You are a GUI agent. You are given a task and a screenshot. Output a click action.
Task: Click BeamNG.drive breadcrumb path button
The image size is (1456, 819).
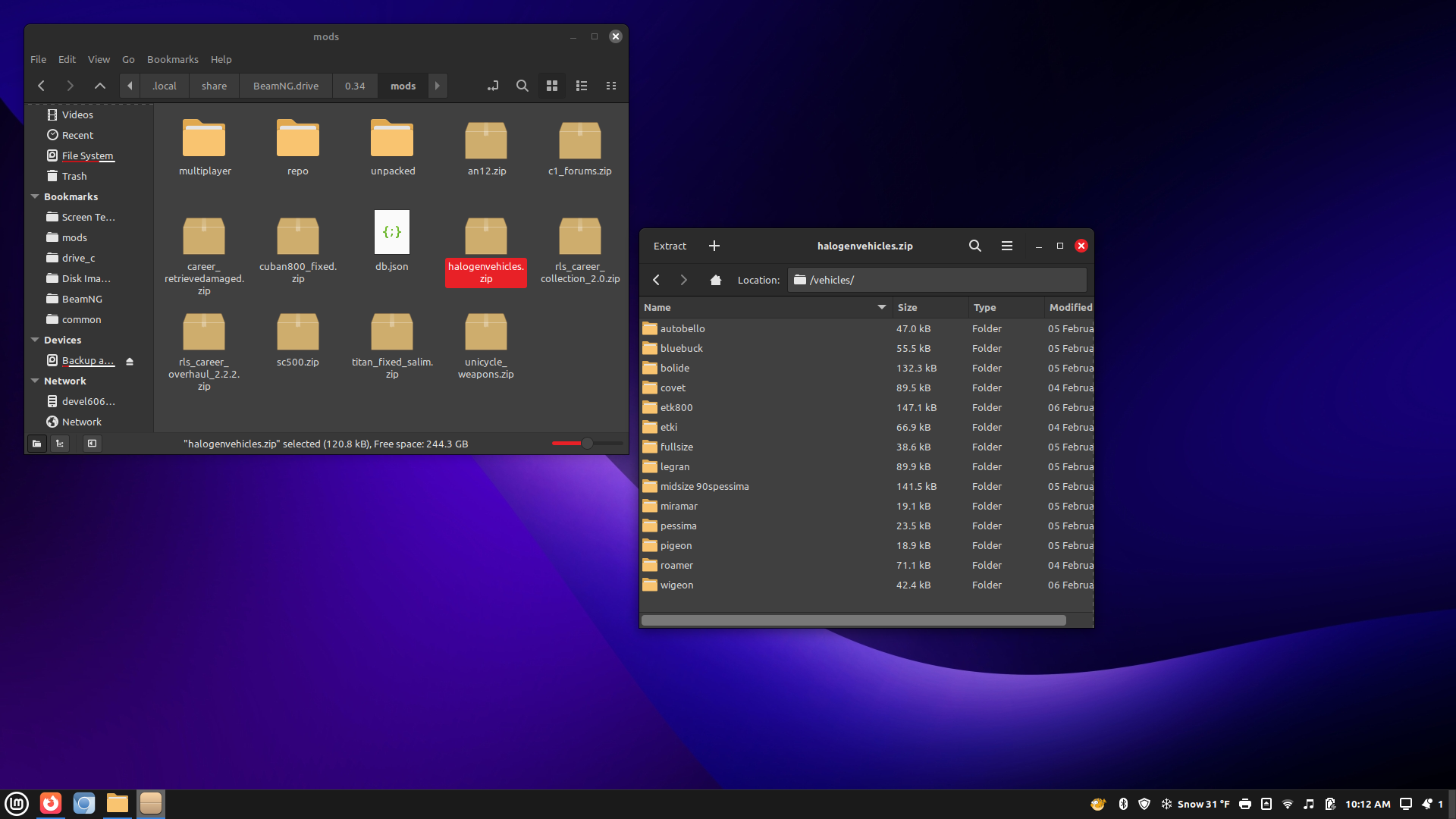pos(286,86)
